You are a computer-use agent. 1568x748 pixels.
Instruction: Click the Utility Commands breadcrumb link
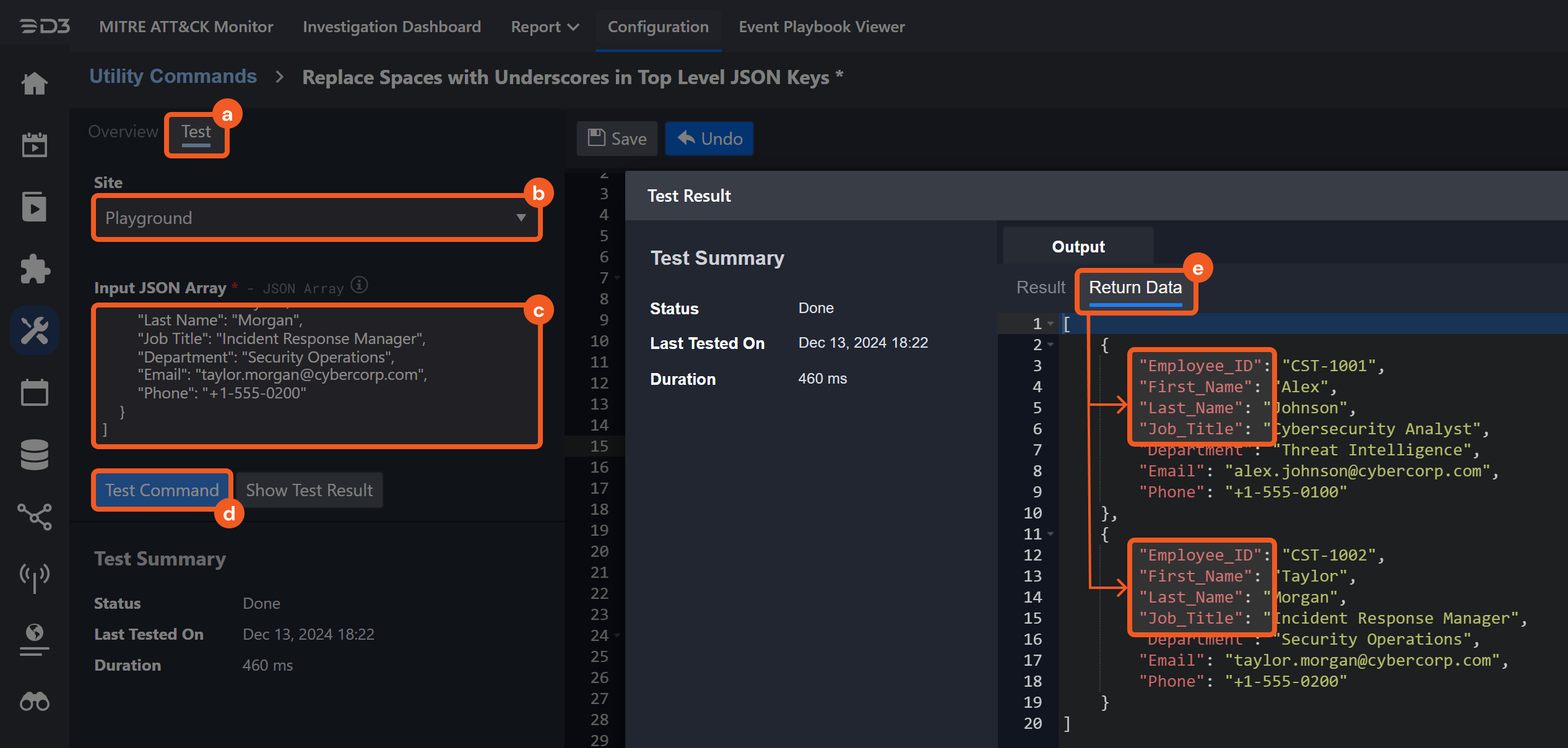click(173, 76)
